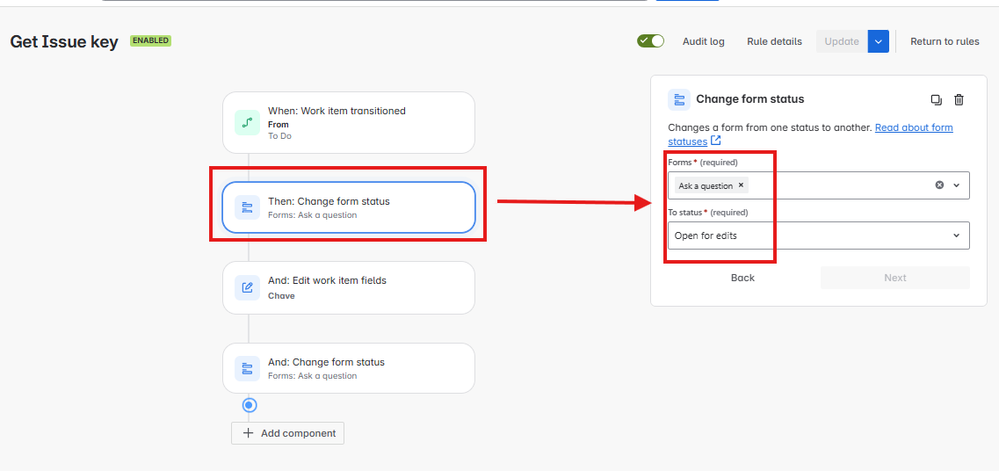
Task: Select the And: Edit work item fields card
Action: coord(349,287)
